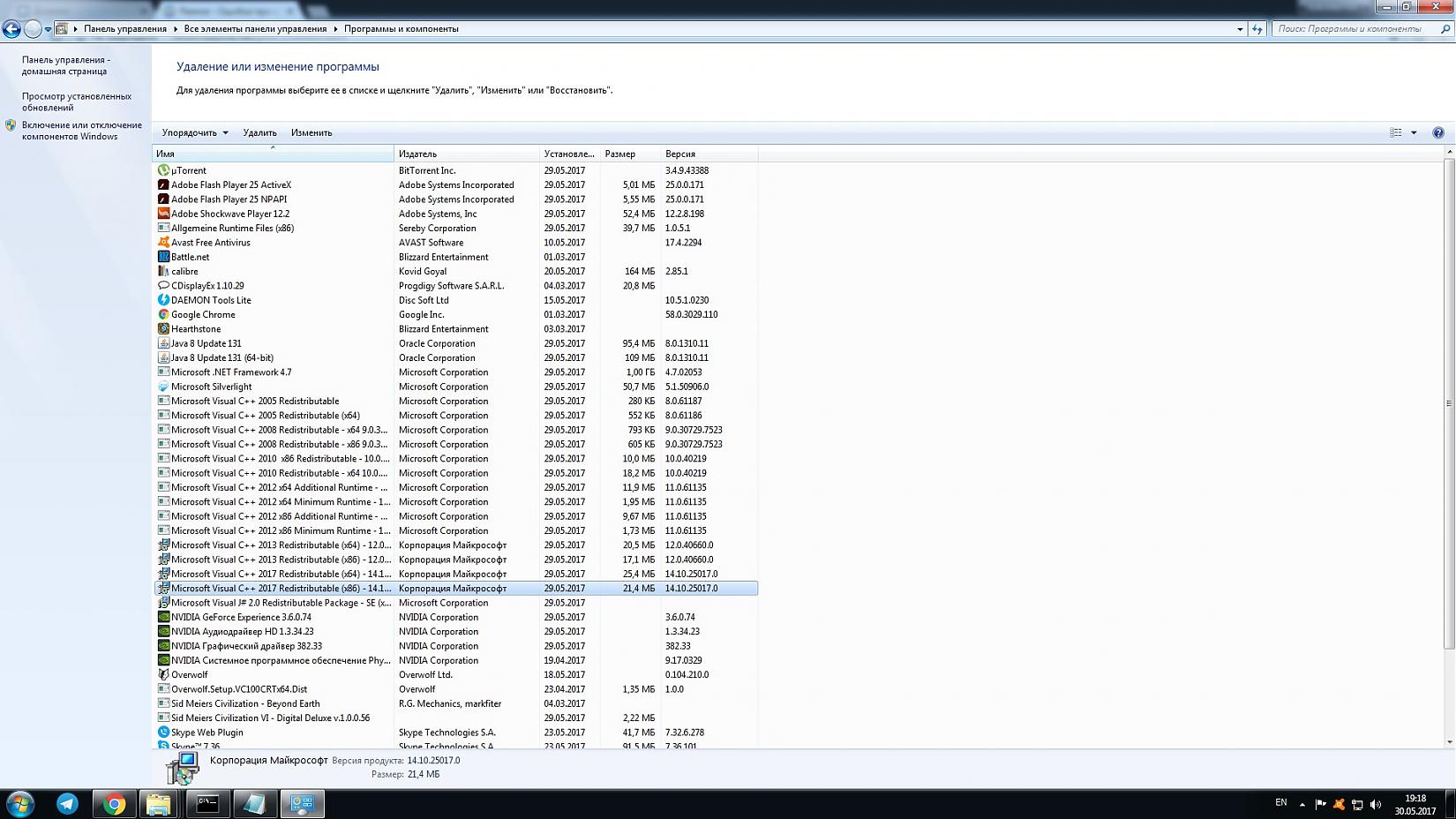This screenshot has height=819, width=1456.
Task: Open the command prompt taskbar icon
Action: 207,804
